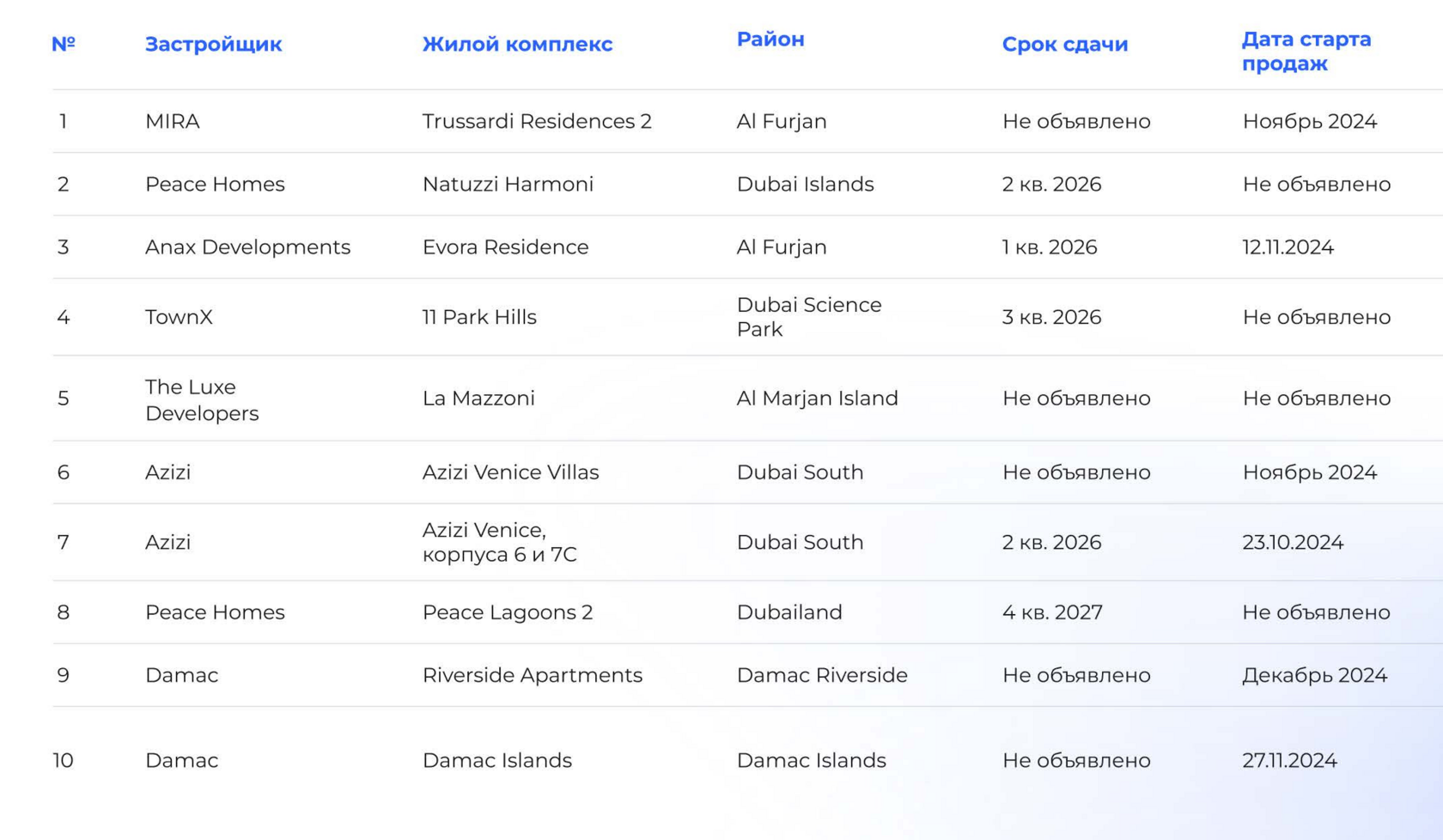Click "Al Marjan Island" district cell
The height and width of the screenshot is (840, 1443).
click(817, 399)
